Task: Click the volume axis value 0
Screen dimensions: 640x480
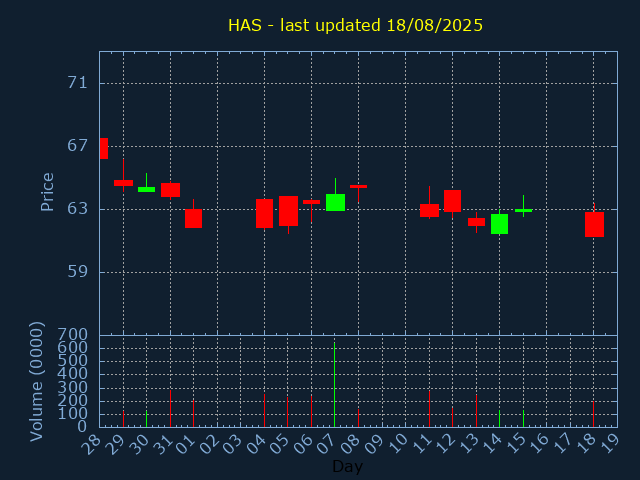Action: coord(82,427)
